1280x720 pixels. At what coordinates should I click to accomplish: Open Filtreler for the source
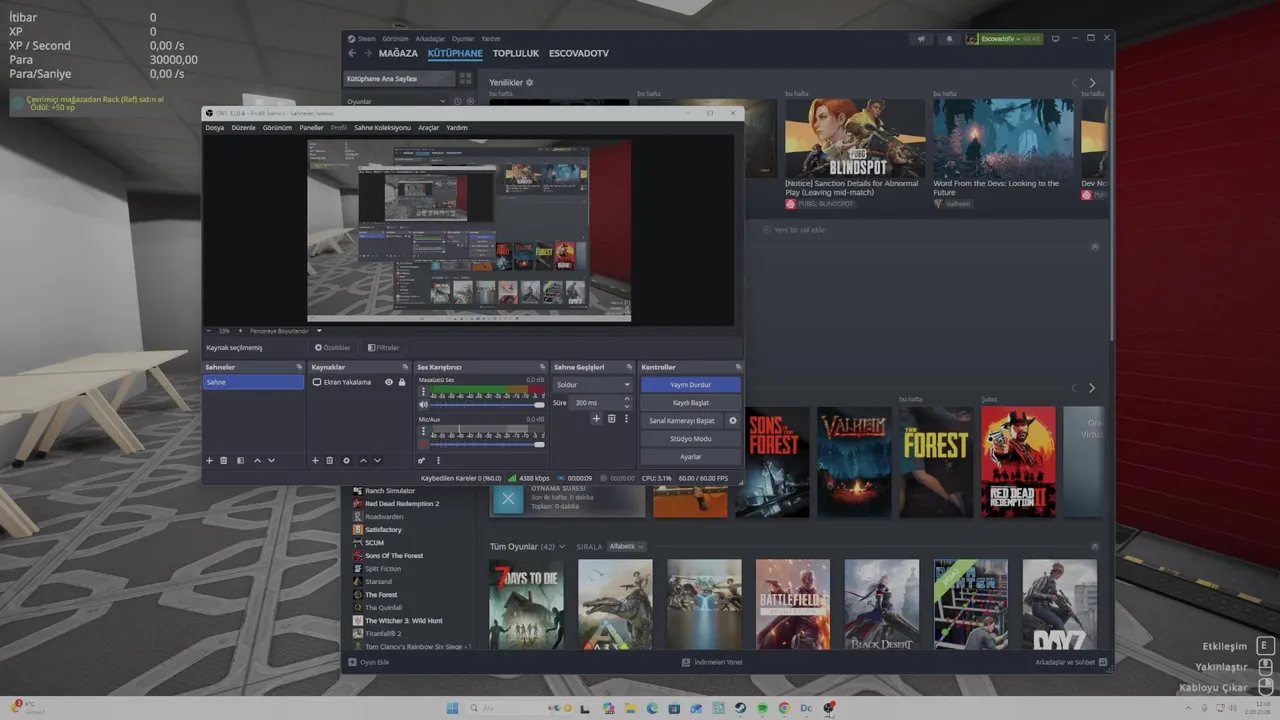(x=384, y=348)
